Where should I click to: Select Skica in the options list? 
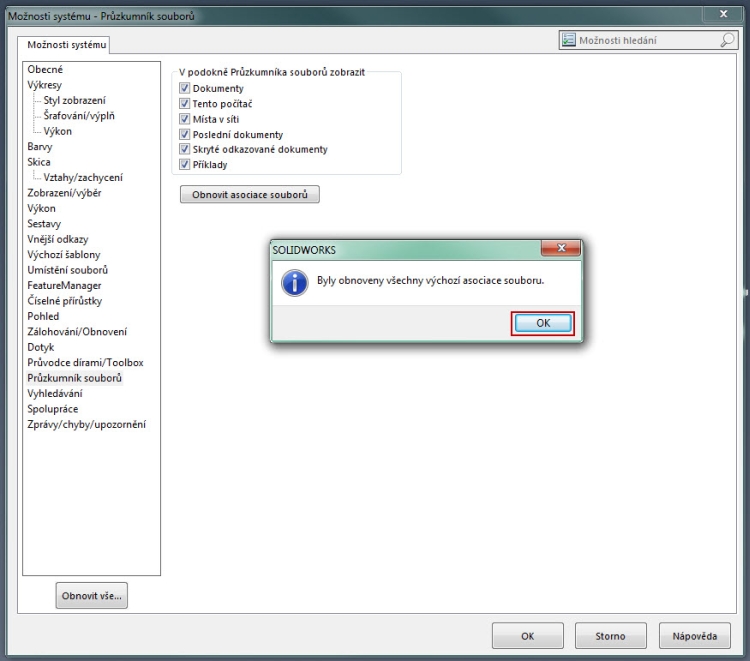tap(39, 162)
